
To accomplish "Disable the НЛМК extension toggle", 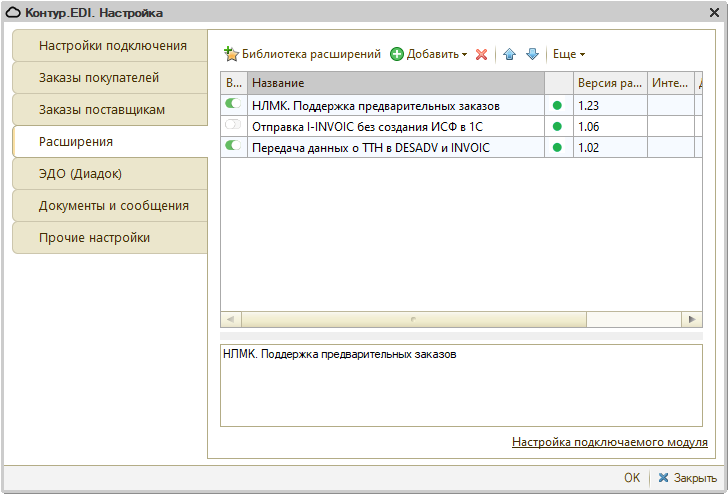I will (234, 104).
